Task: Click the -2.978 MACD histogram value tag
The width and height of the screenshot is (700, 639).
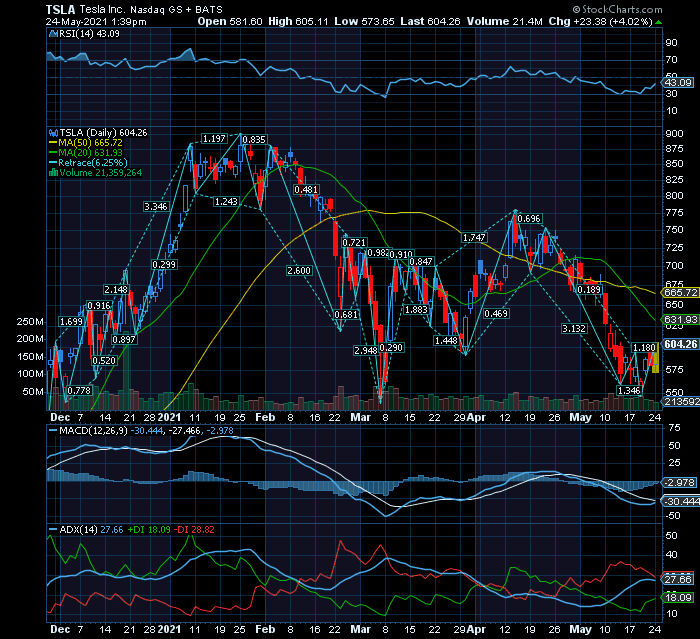Action: 679,482
